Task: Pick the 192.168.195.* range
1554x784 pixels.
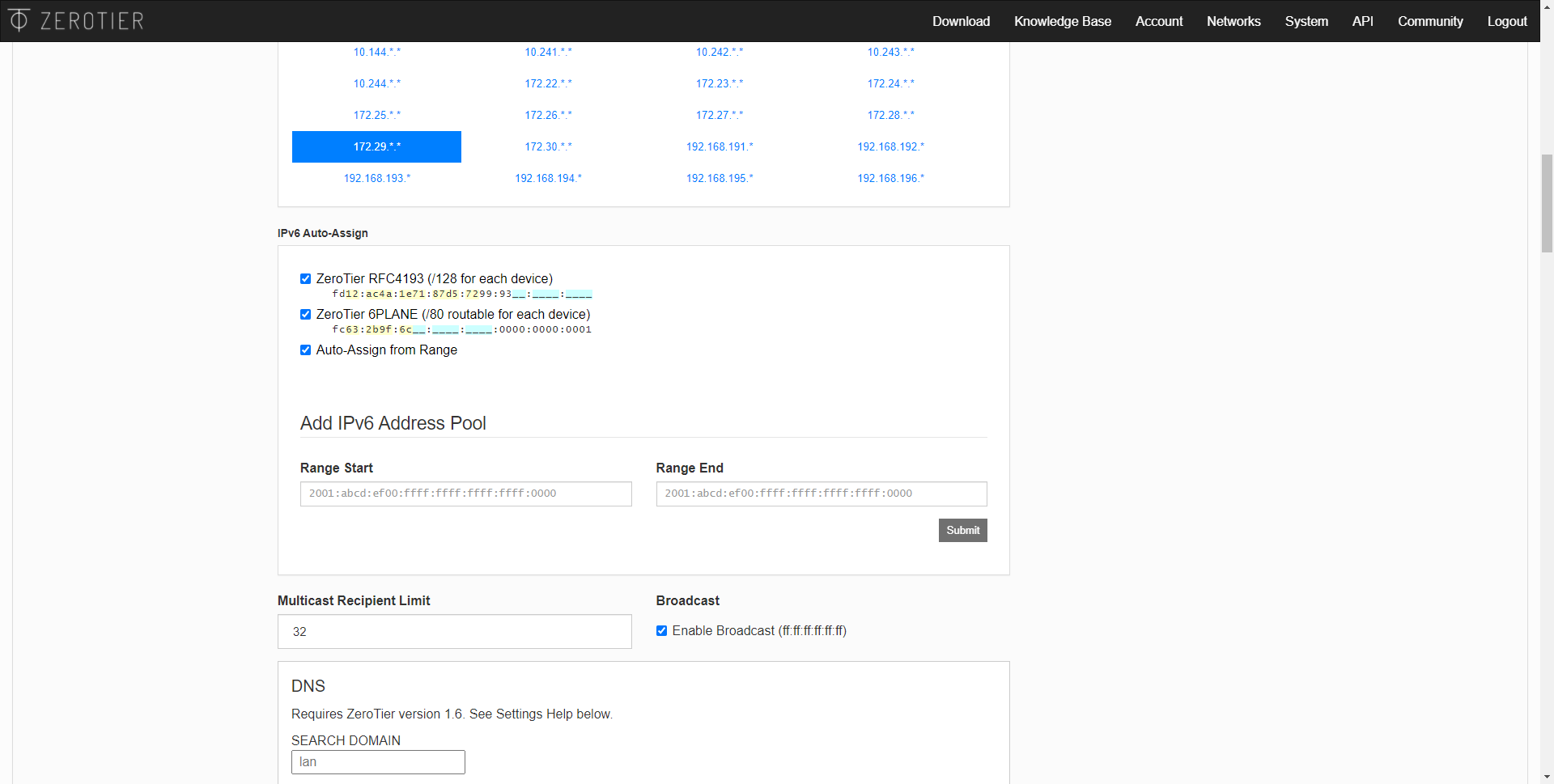Action: point(720,178)
